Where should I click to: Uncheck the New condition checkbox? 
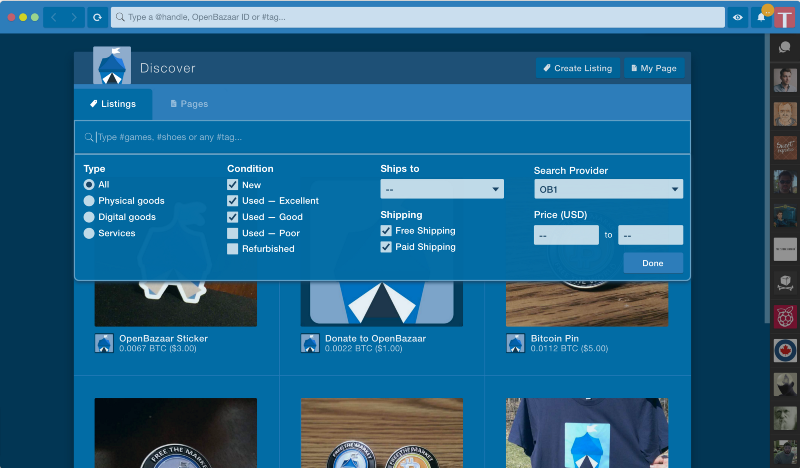point(233,185)
